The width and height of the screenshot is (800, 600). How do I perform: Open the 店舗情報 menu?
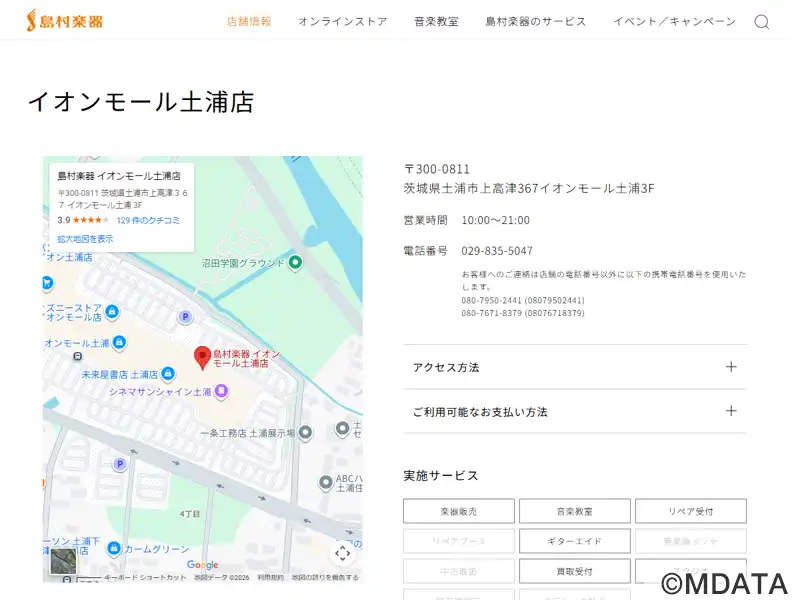pyautogui.click(x=249, y=22)
